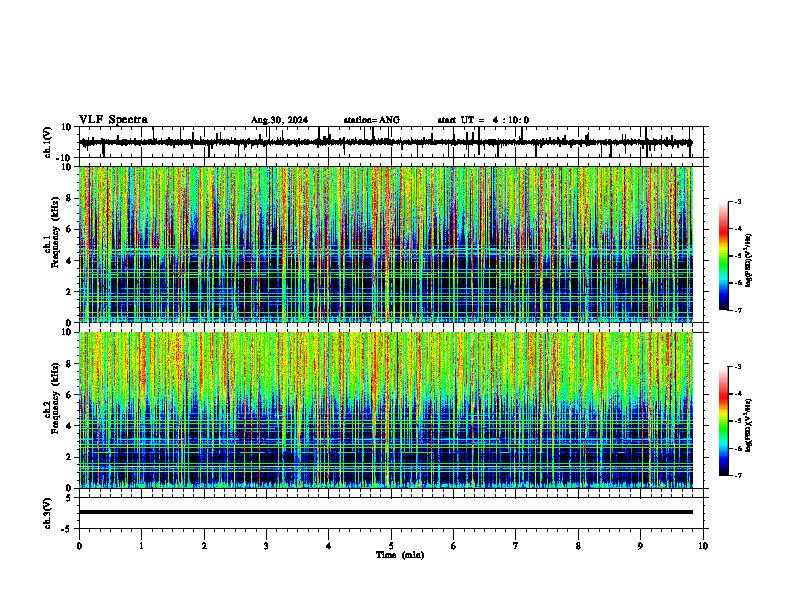
Task: Click time axis tick label "6"
Action: pos(454,546)
